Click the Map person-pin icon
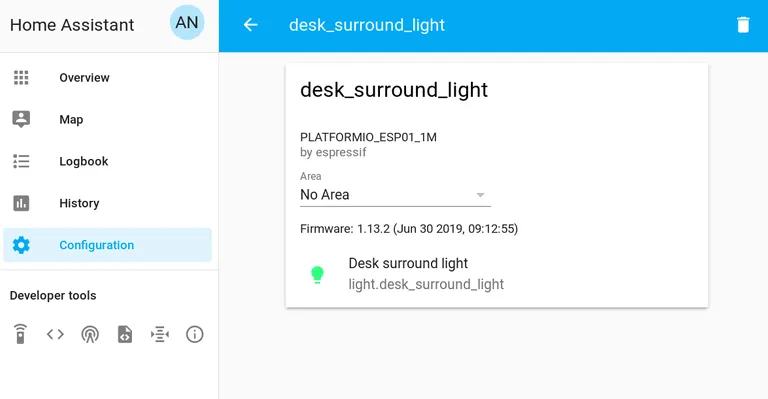This screenshot has height=399, width=768. point(21,119)
